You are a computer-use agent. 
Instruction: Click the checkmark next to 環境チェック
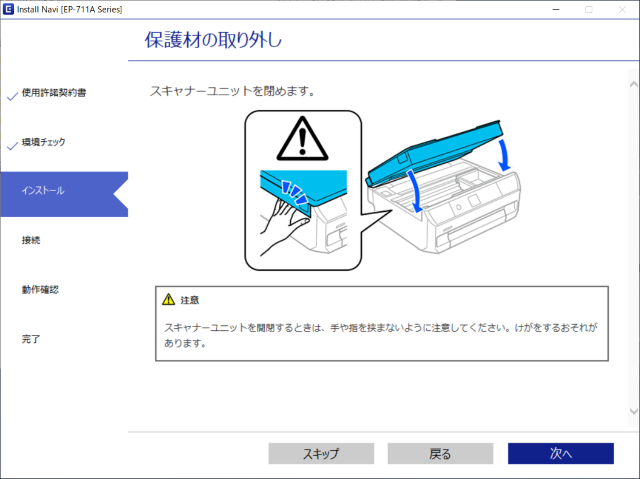[x=12, y=145]
